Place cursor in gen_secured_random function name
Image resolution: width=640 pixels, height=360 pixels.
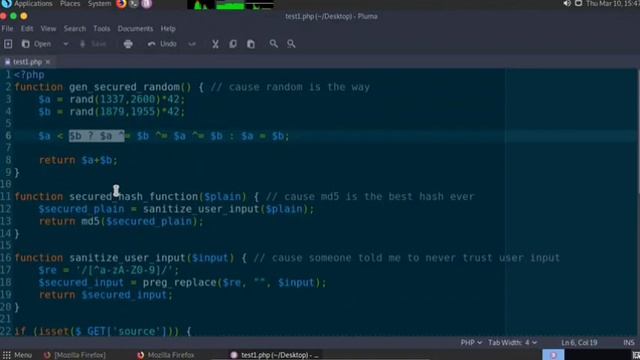point(124,87)
